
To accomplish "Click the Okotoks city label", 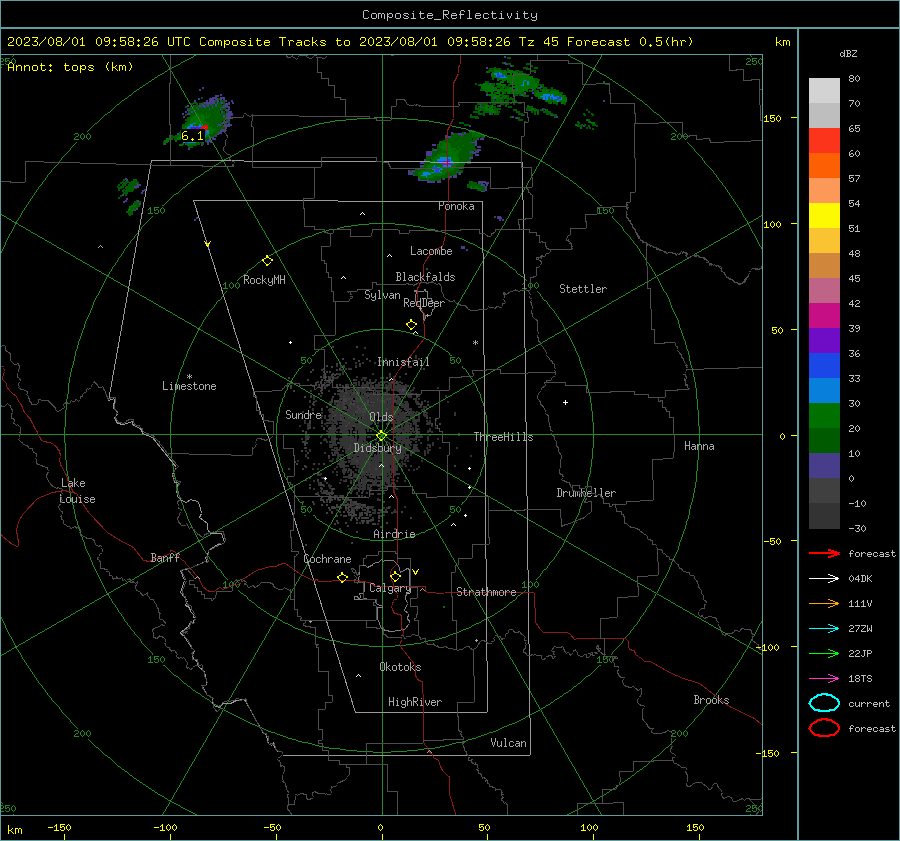I will (400, 667).
